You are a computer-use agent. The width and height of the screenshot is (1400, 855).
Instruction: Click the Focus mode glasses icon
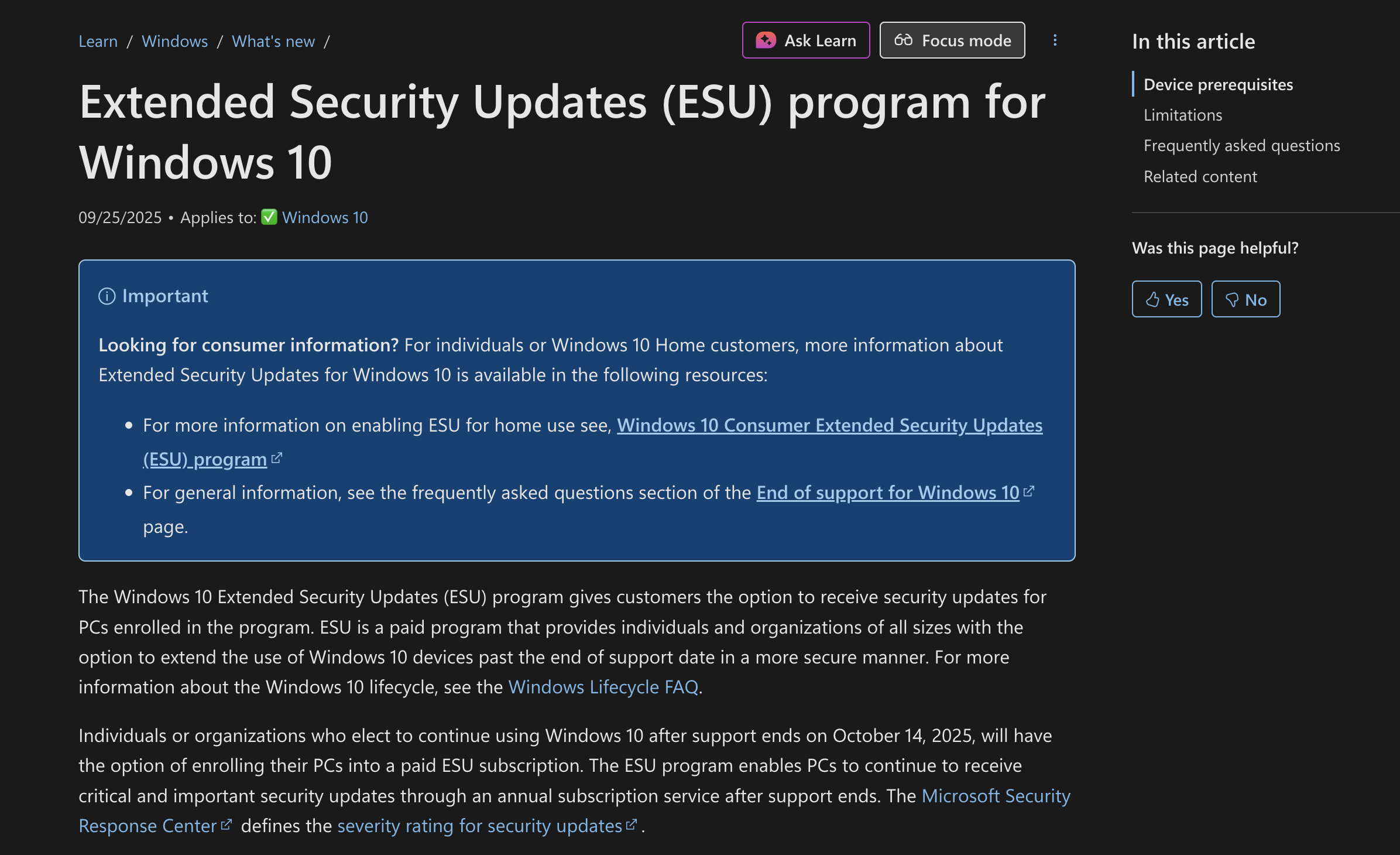coord(903,40)
